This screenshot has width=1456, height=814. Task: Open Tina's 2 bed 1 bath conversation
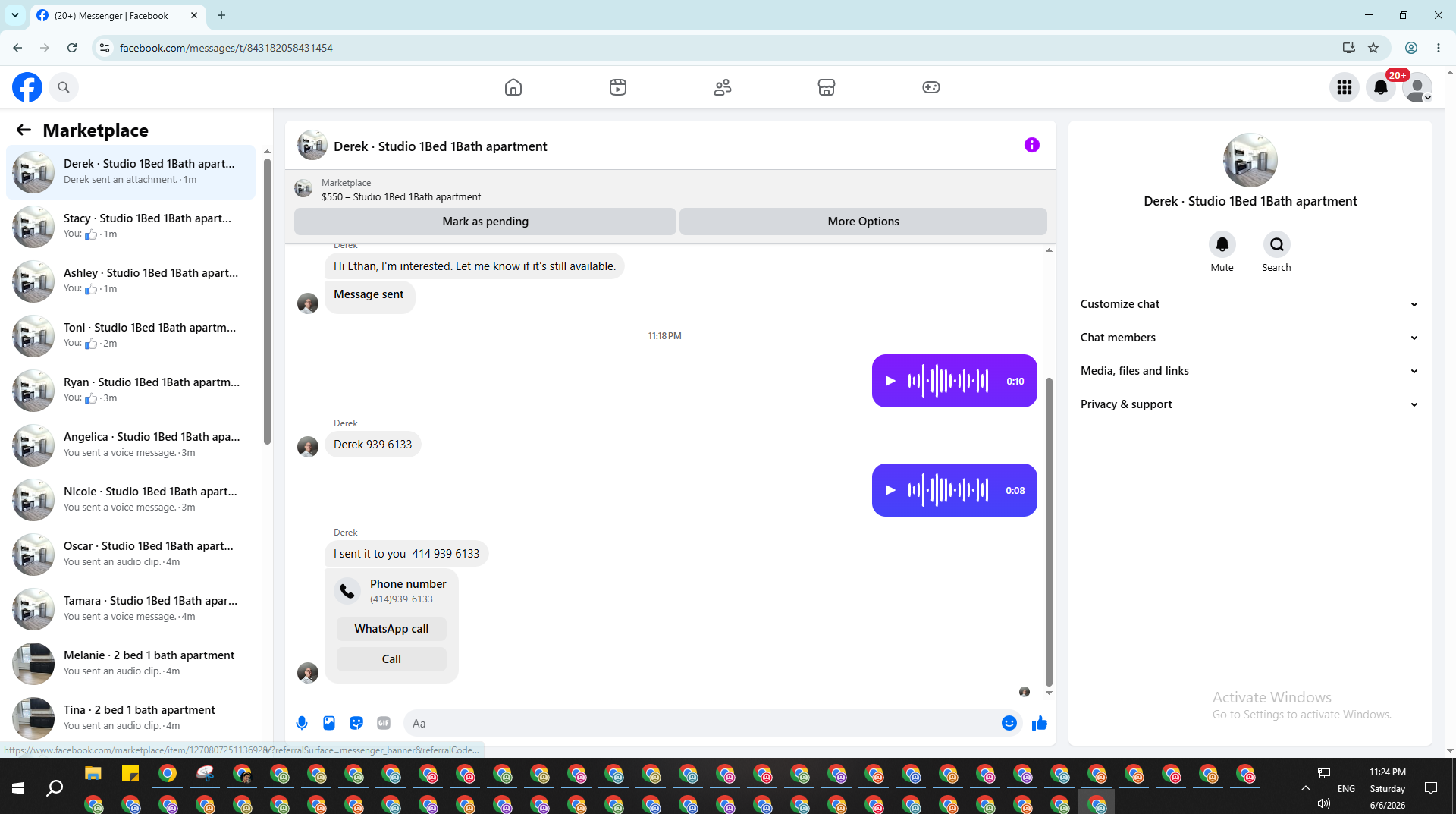130,718
